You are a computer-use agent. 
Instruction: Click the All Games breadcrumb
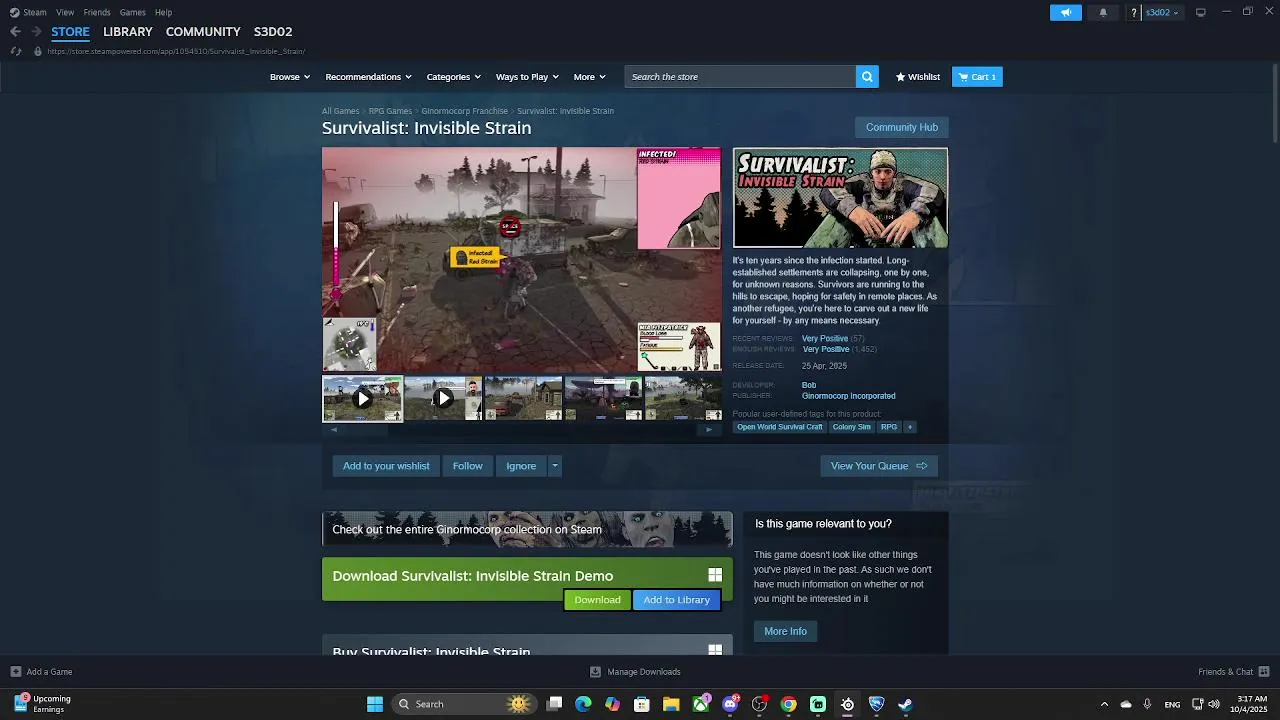pos(340,111)
